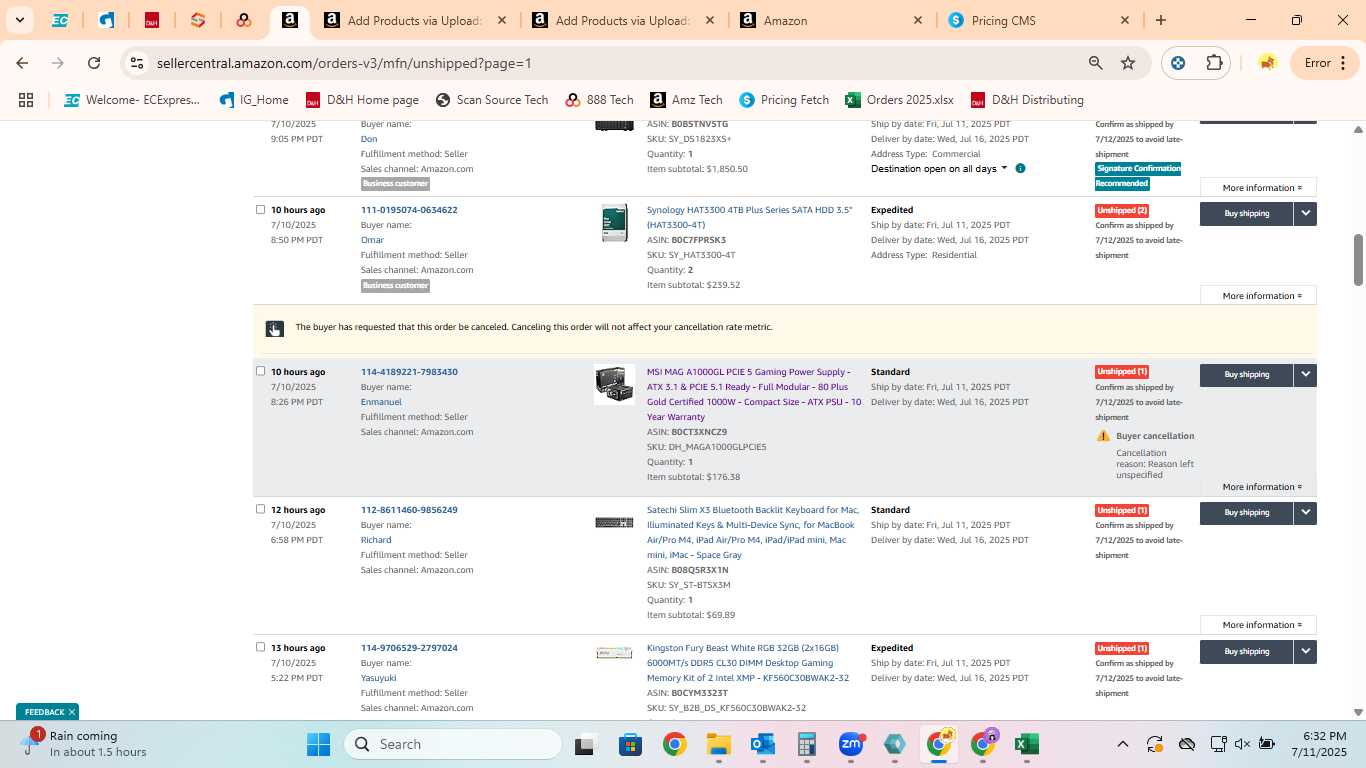Expand Buy shipping dropdown for Synology order
Image resolution: width=1366 pixels, height=768 pixels.
(x=1305, y=213)
